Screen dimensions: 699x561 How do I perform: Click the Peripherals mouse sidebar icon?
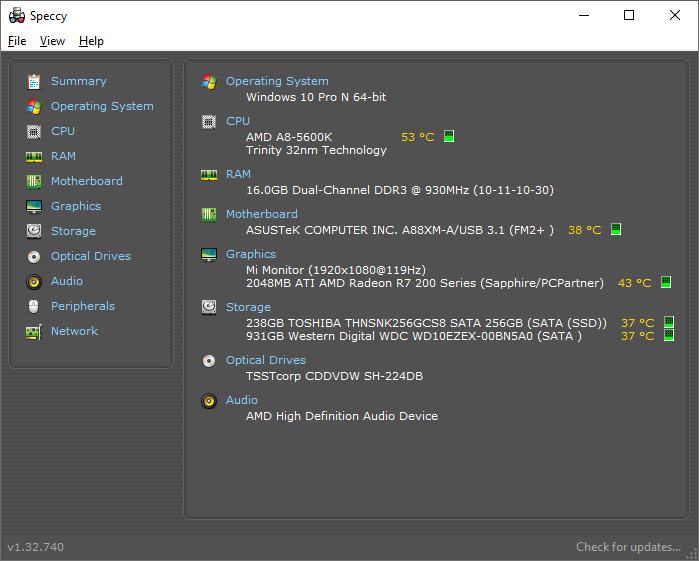click(x=34, y=306)
